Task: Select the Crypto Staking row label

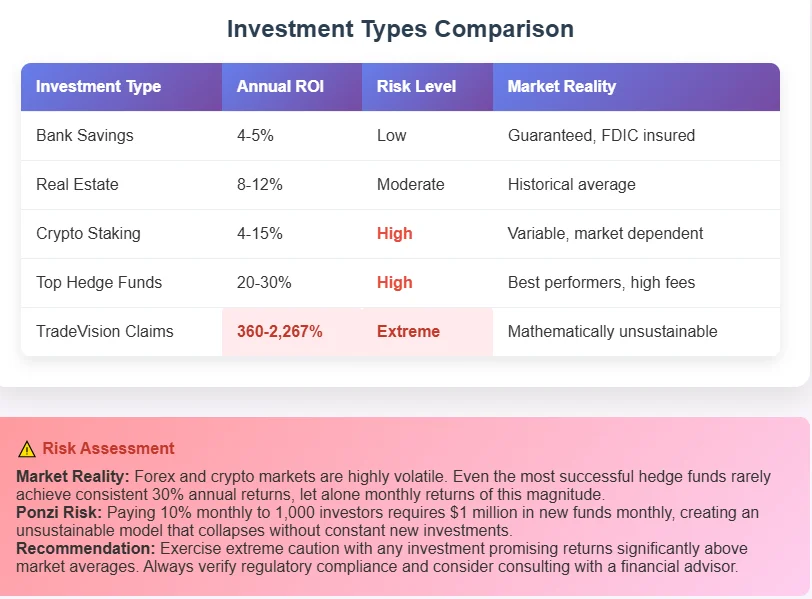Action: point(88,233)
